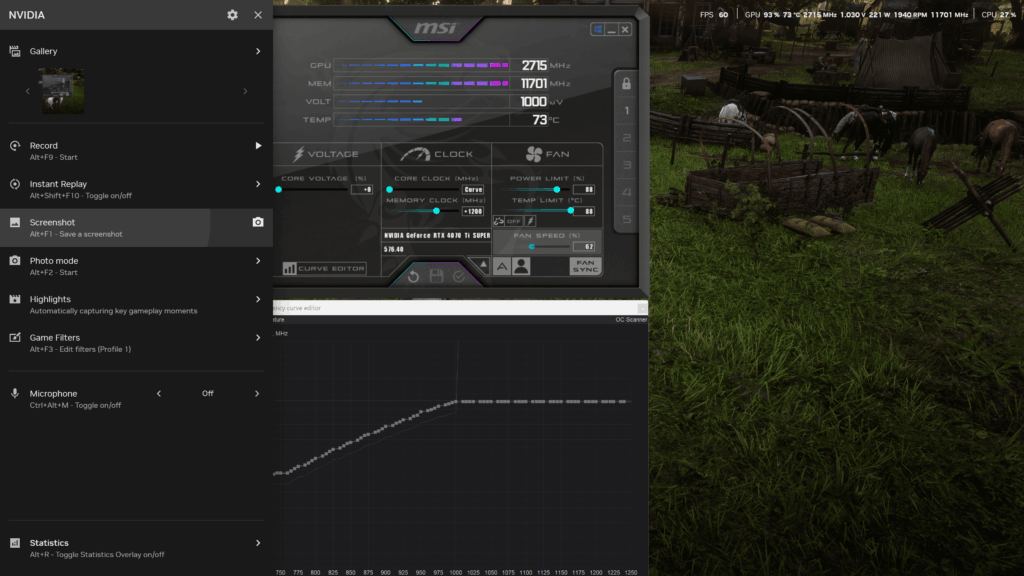Show next gallery item arrow
This screenshot has width=1024, height=576.
[x=245, y=91]
